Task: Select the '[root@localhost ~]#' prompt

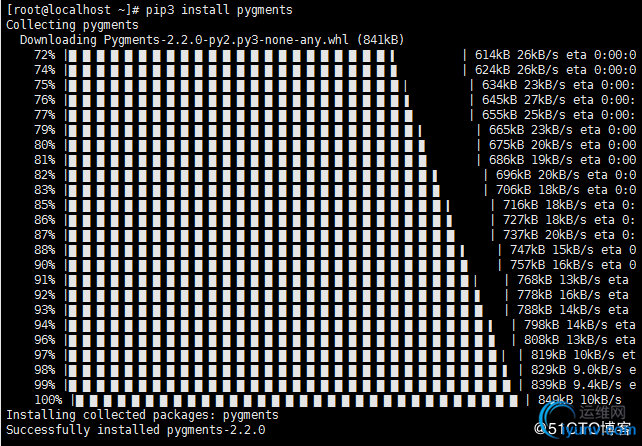Action: (73, 10)
